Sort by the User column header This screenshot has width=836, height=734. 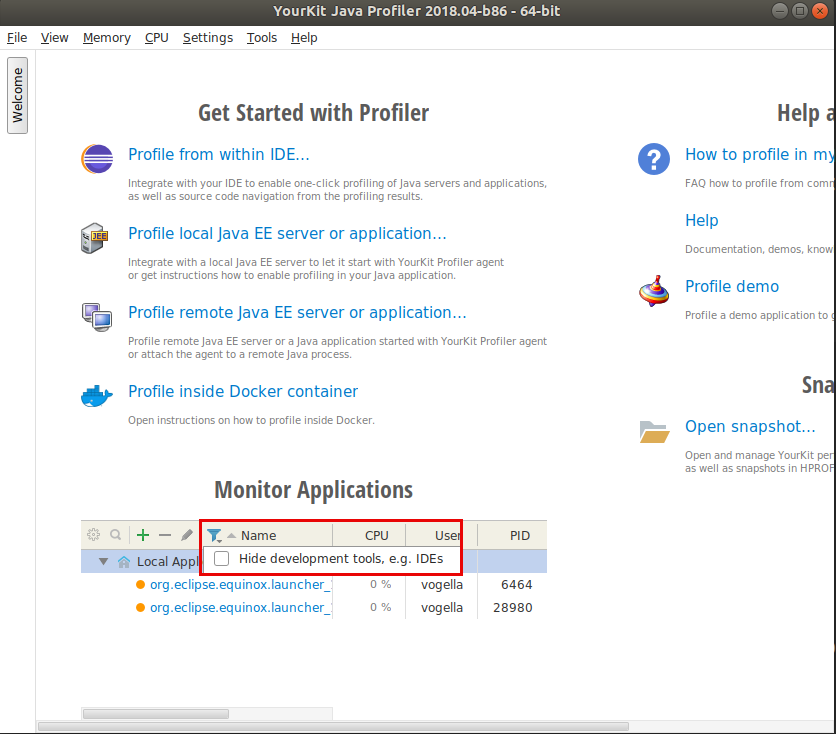point(447,535)
